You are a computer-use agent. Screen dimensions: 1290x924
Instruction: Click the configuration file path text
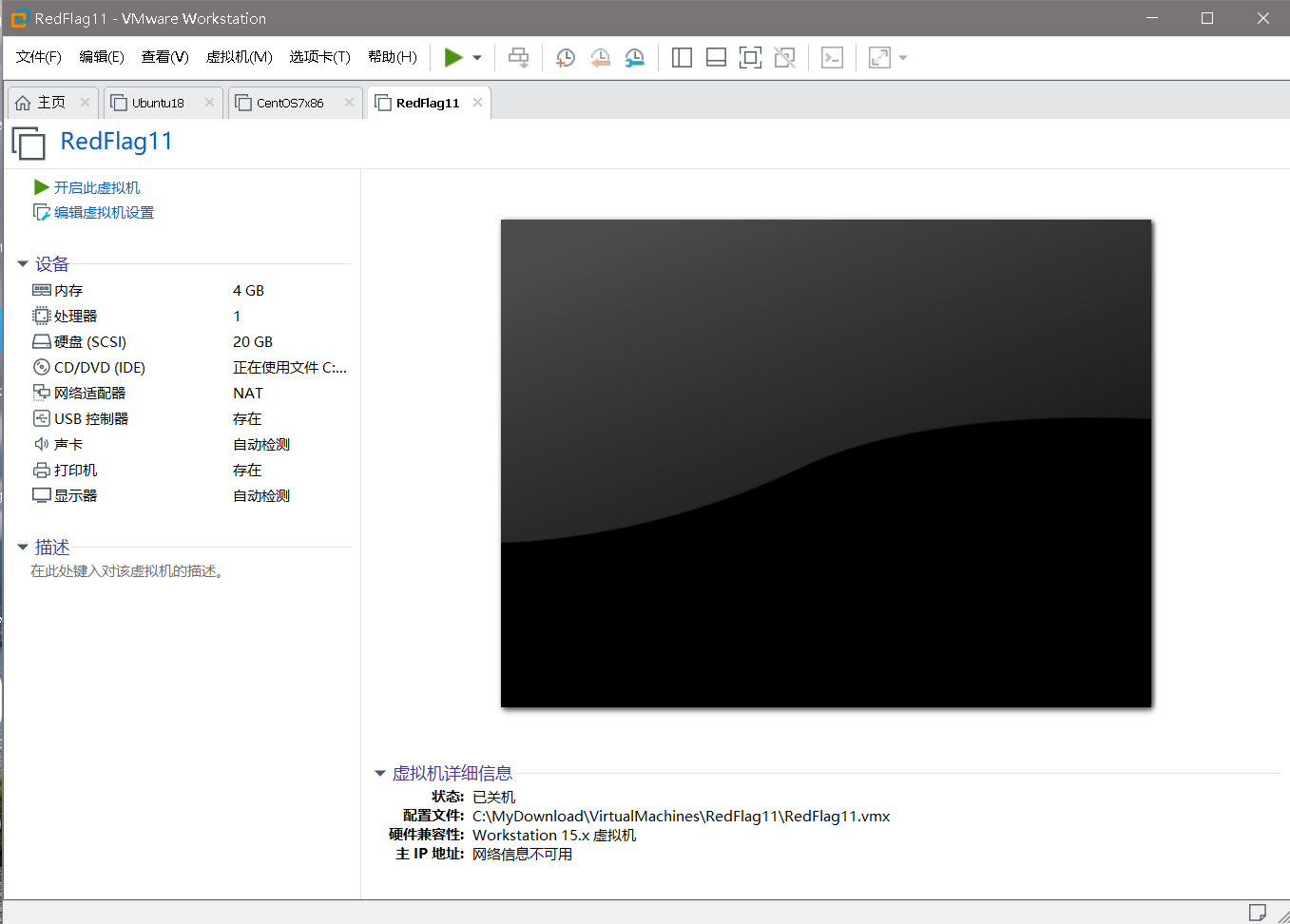coord(682,817)
